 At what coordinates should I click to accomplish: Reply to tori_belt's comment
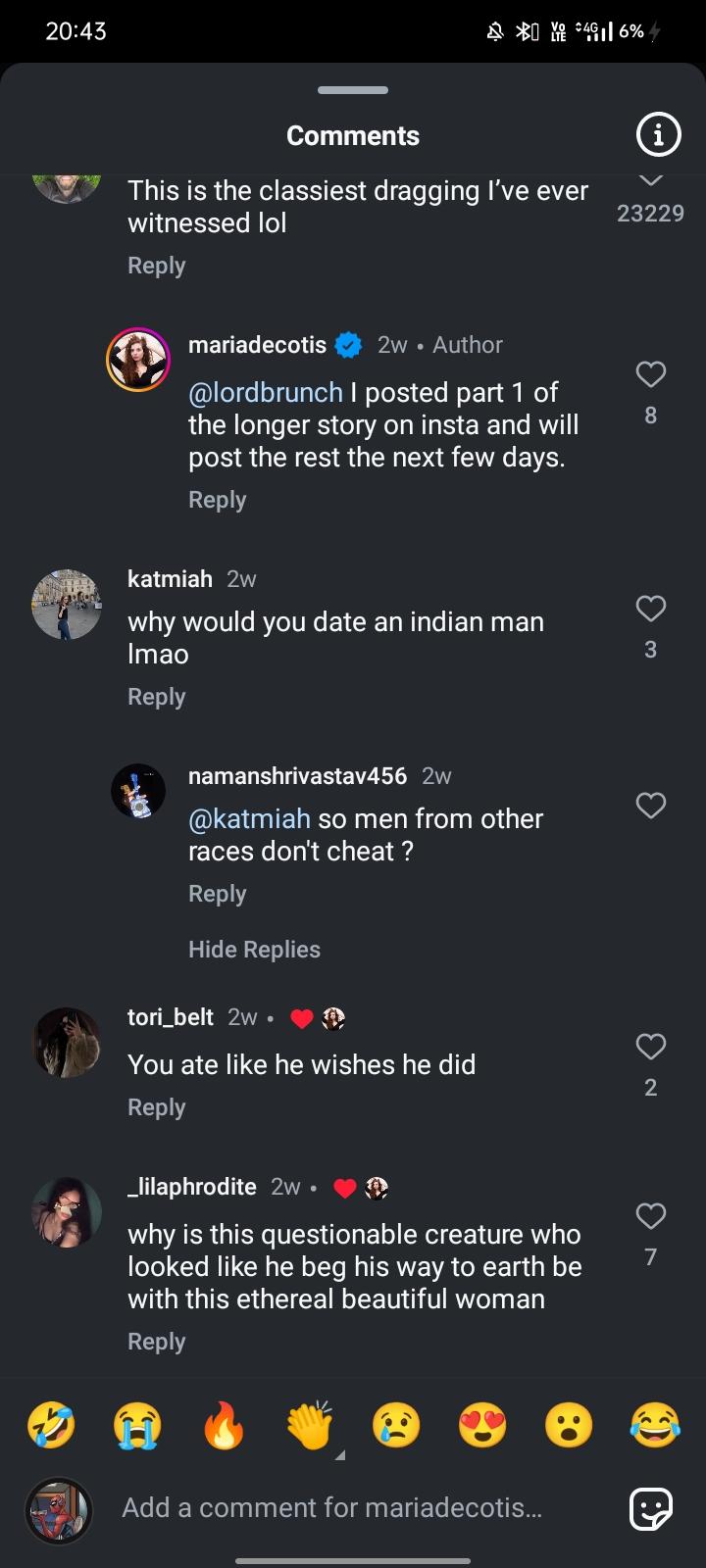[x=156, y=1107]
